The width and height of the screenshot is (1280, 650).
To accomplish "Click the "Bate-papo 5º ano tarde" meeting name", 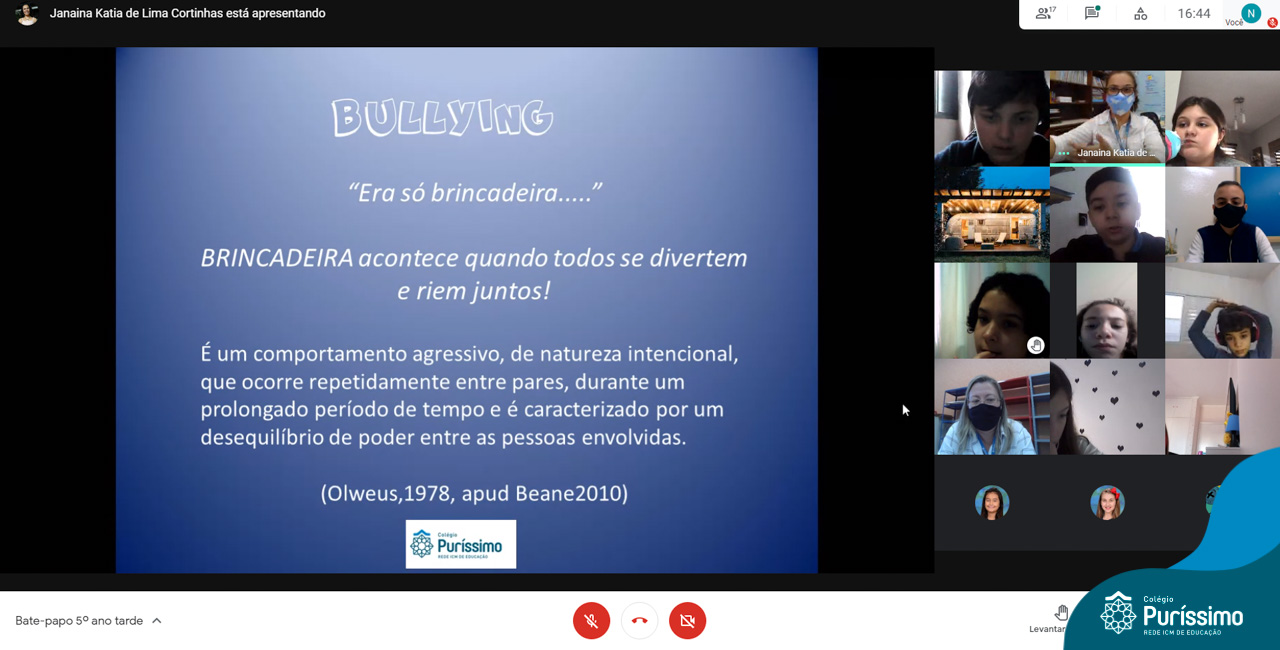I will pos(79,621).
